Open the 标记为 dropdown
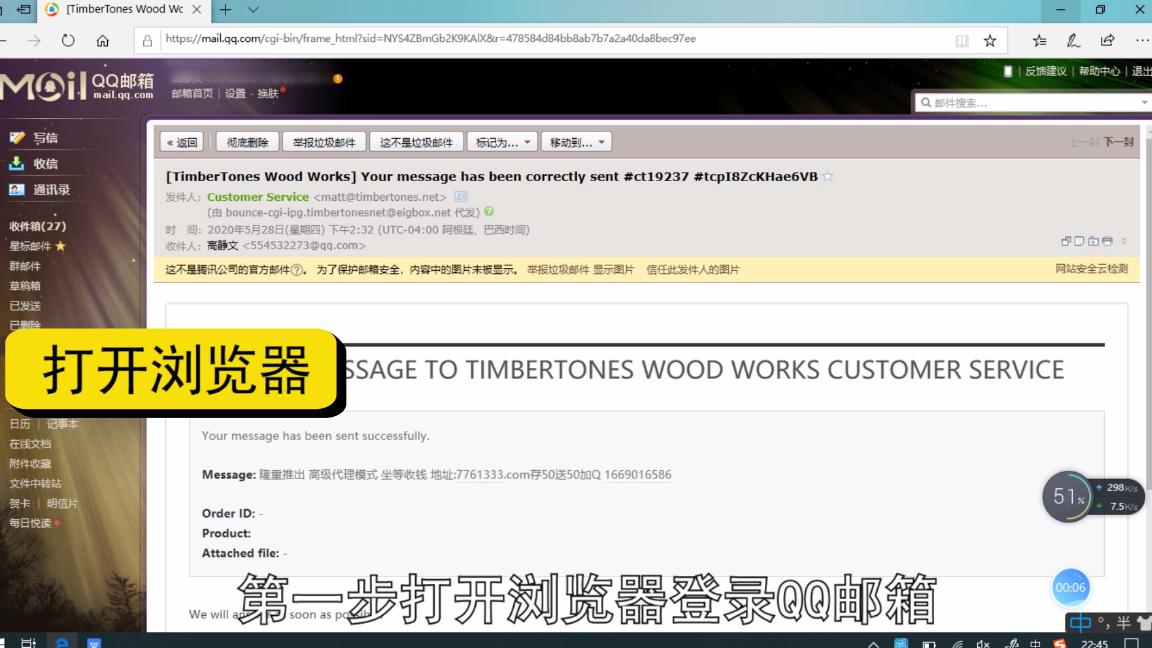Image resolution: width=1152 pixels, height=648 pixels. pyautogui.click(x=503, y=143)
